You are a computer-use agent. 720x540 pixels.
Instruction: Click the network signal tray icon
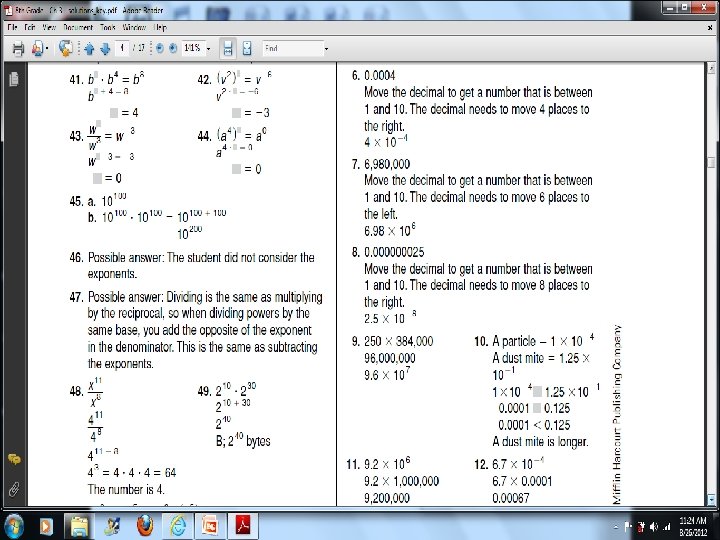point(666,527)
